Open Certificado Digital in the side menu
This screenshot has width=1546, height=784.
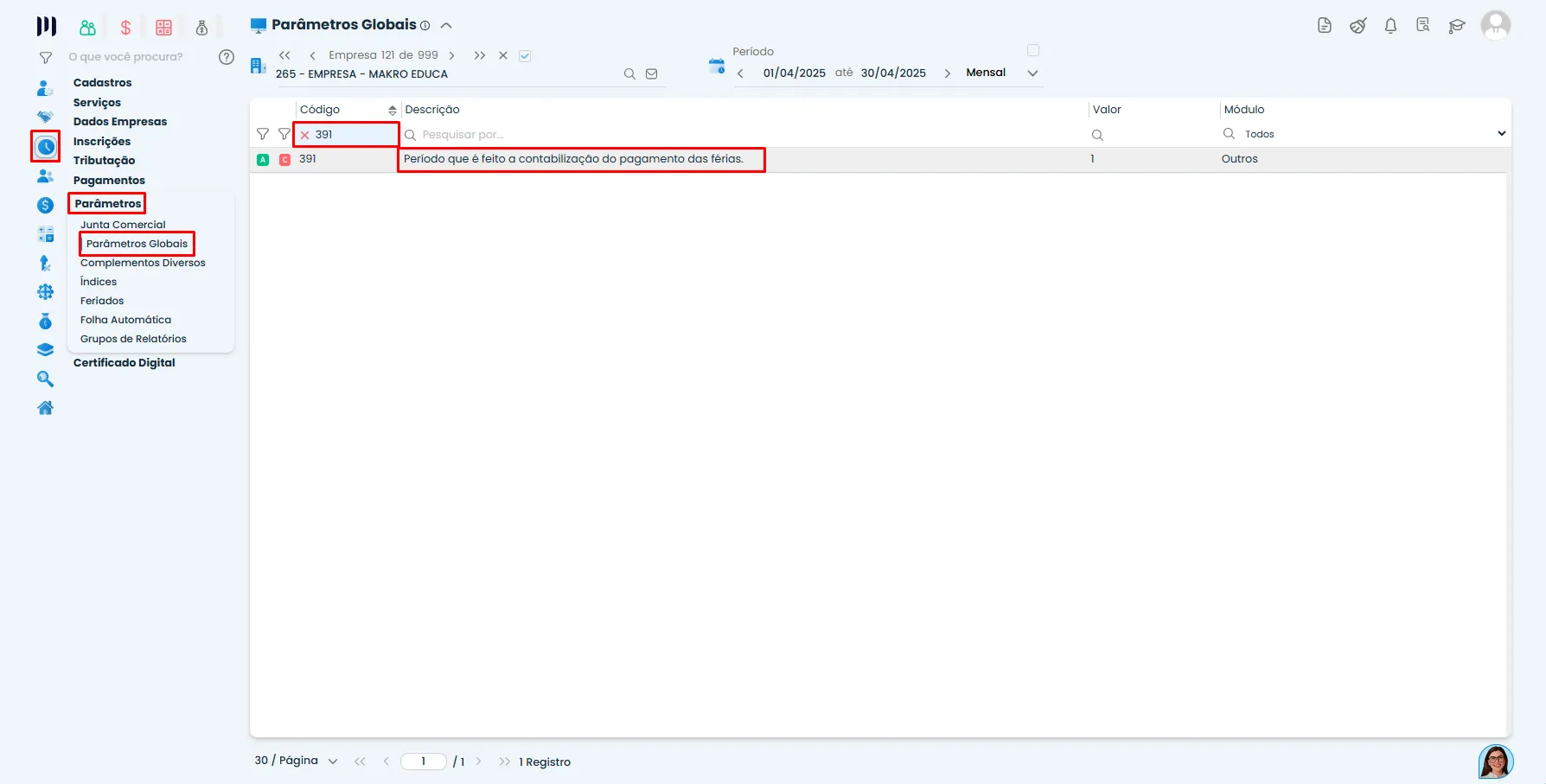pos(124,363)
